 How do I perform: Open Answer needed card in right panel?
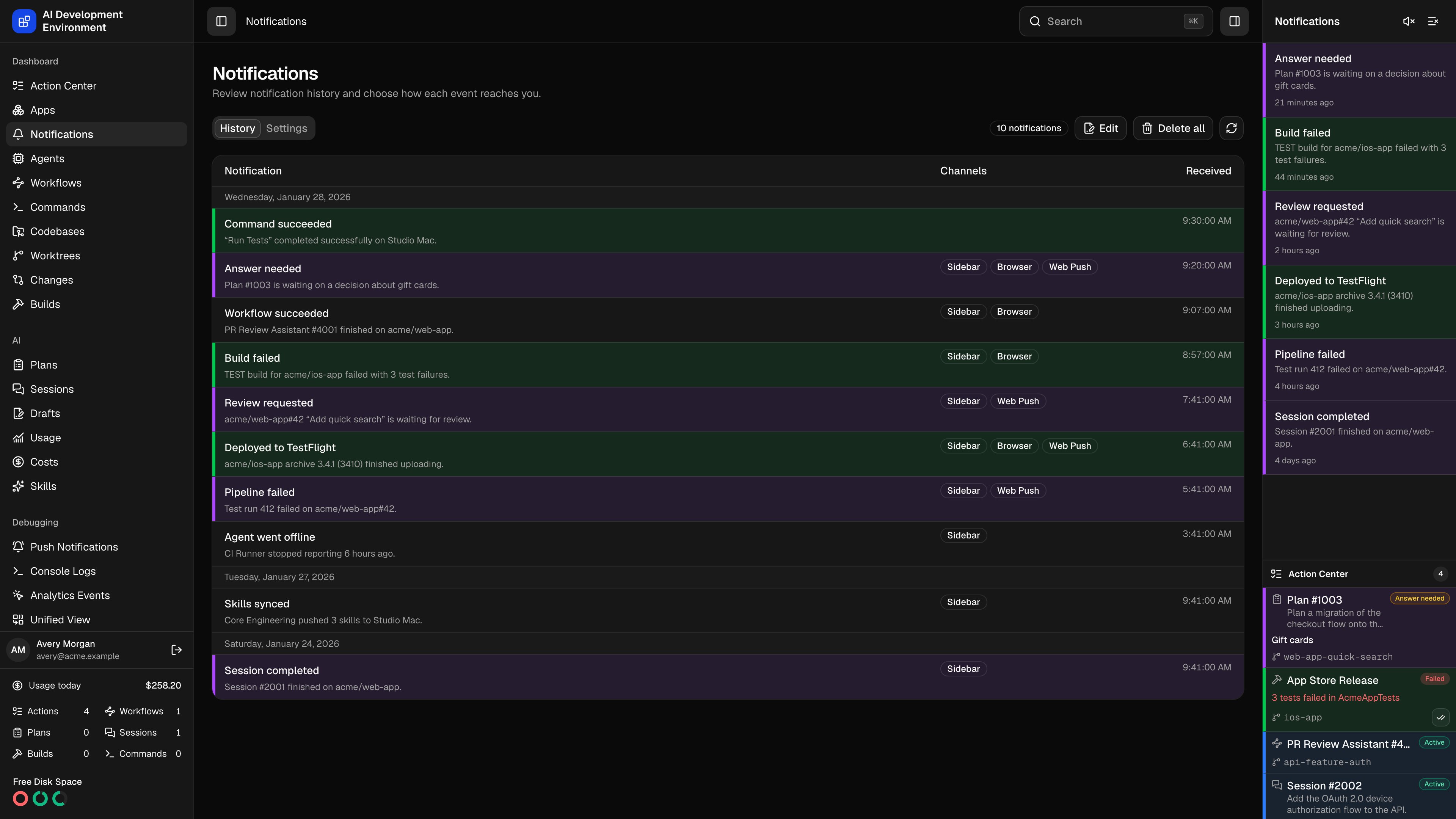(x=1359, y=80)
